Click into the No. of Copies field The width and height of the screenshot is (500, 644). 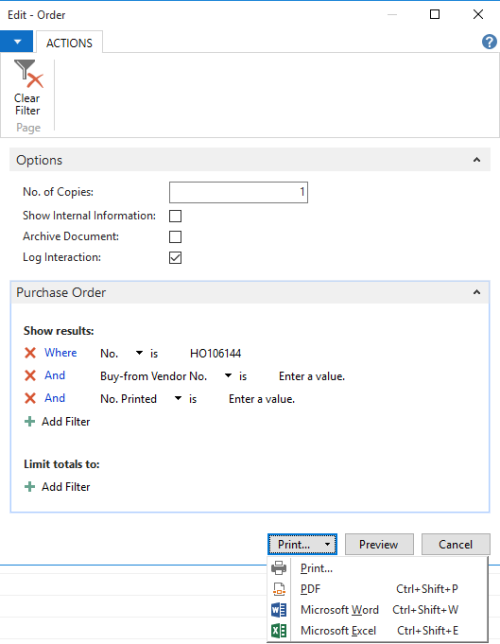pyautogui.click(x=238, y=192)
